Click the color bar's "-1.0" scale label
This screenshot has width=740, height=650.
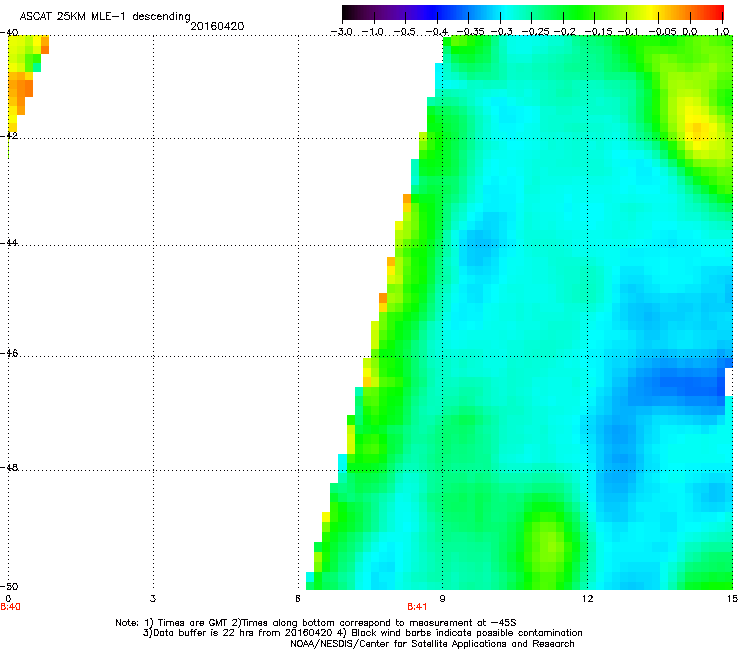click(373, 32)
